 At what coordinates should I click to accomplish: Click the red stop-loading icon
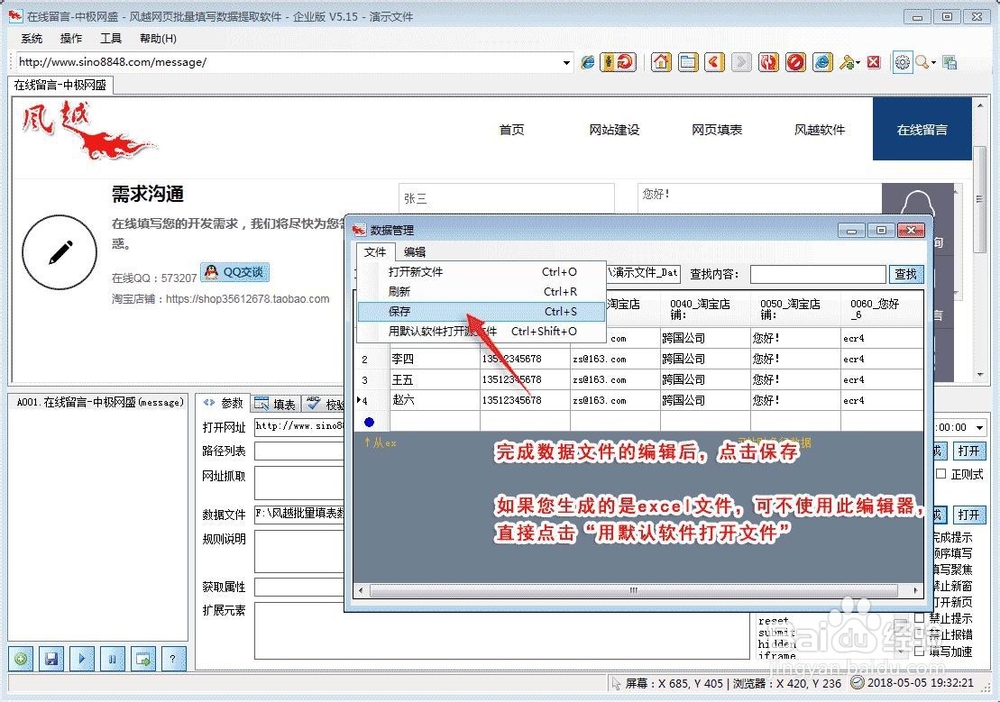[795, 62]
